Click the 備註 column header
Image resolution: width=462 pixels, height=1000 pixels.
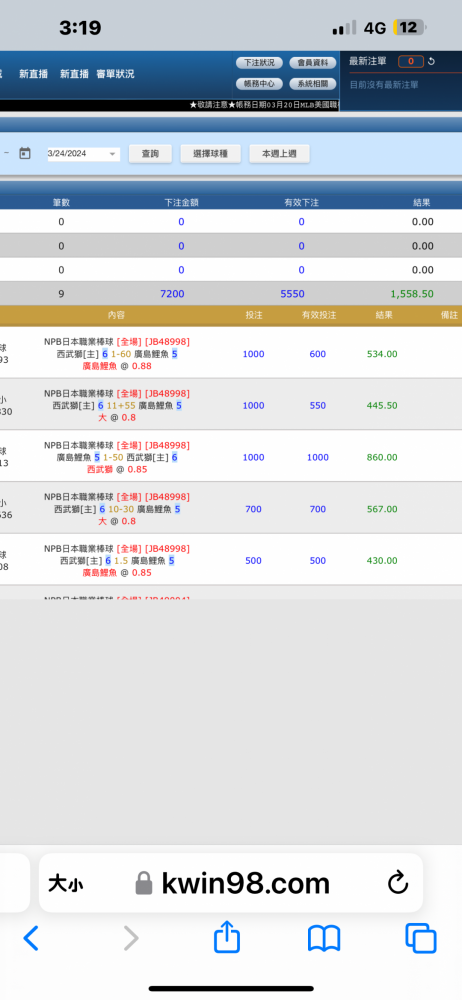(449, 315)
